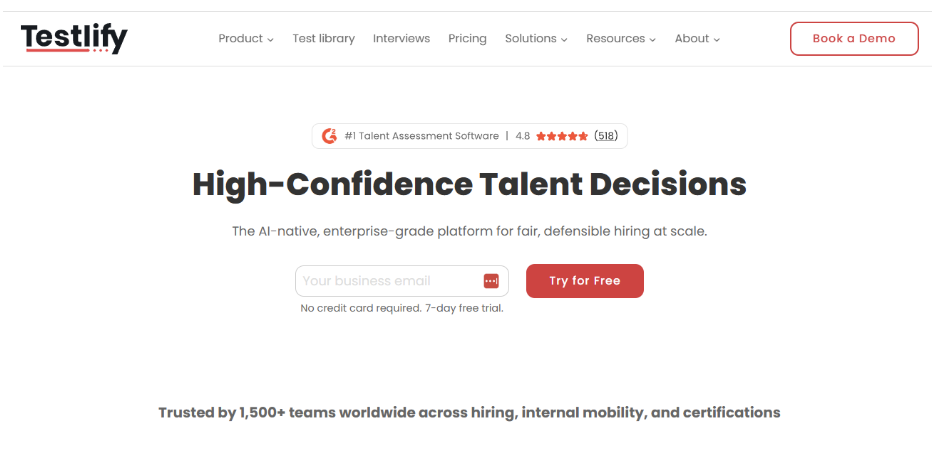Open the Interviews nav item
This screenshot has width=932, height=450.
pyautogui.click(x=401, y=39)
